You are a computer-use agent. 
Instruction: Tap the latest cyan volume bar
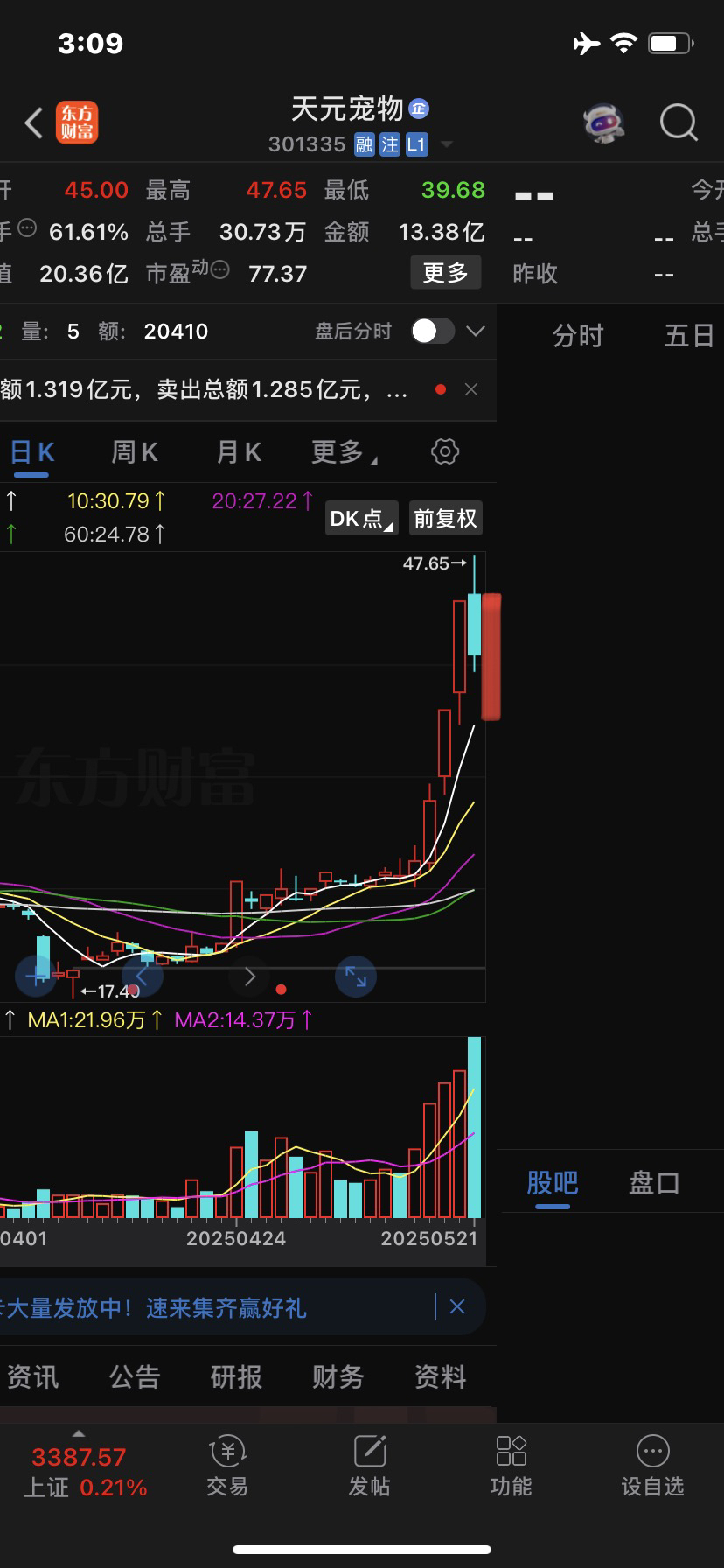[475, 1127]
